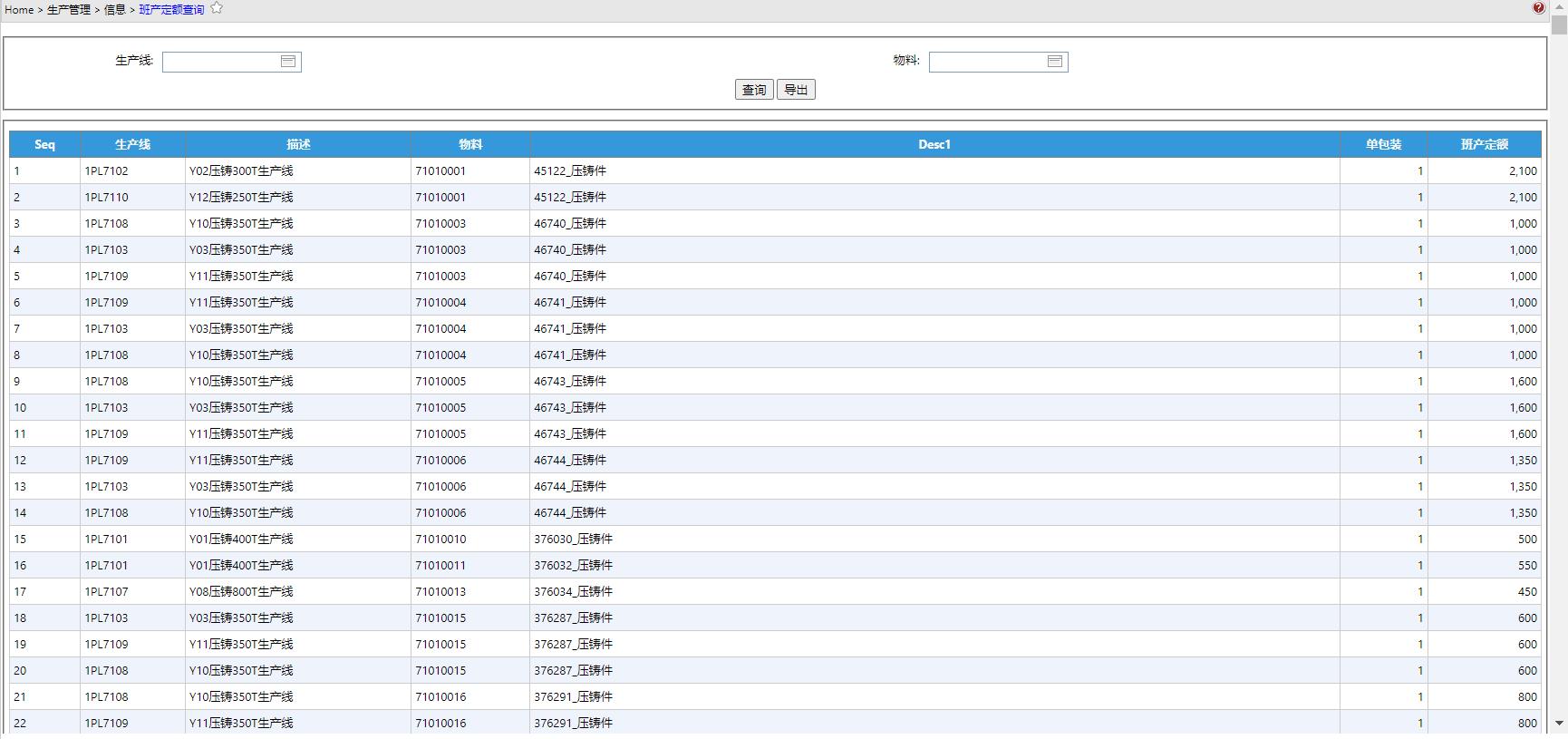Click the 导出 button

pos(796,90)
